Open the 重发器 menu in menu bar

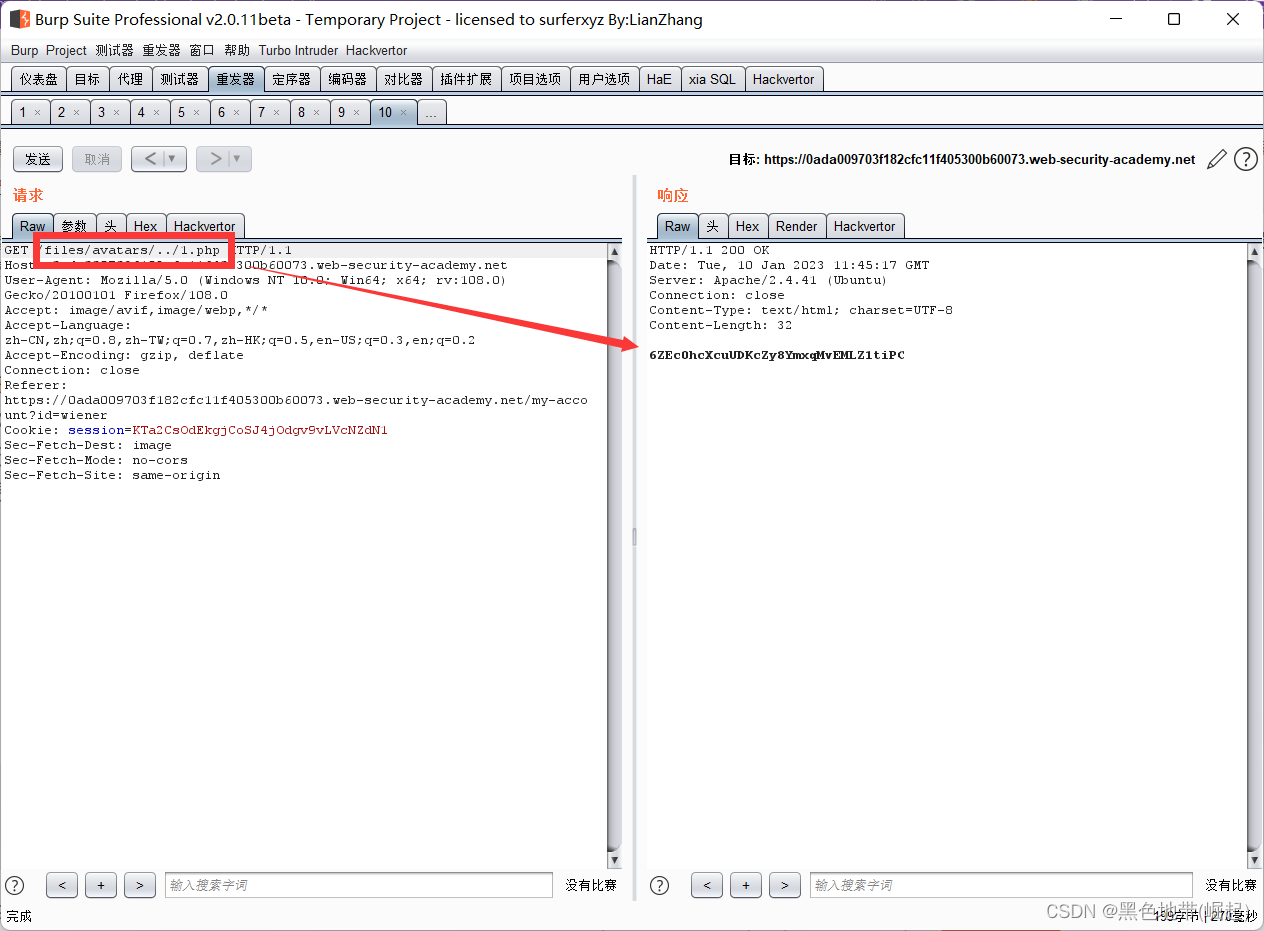click(x=161, y=50)
